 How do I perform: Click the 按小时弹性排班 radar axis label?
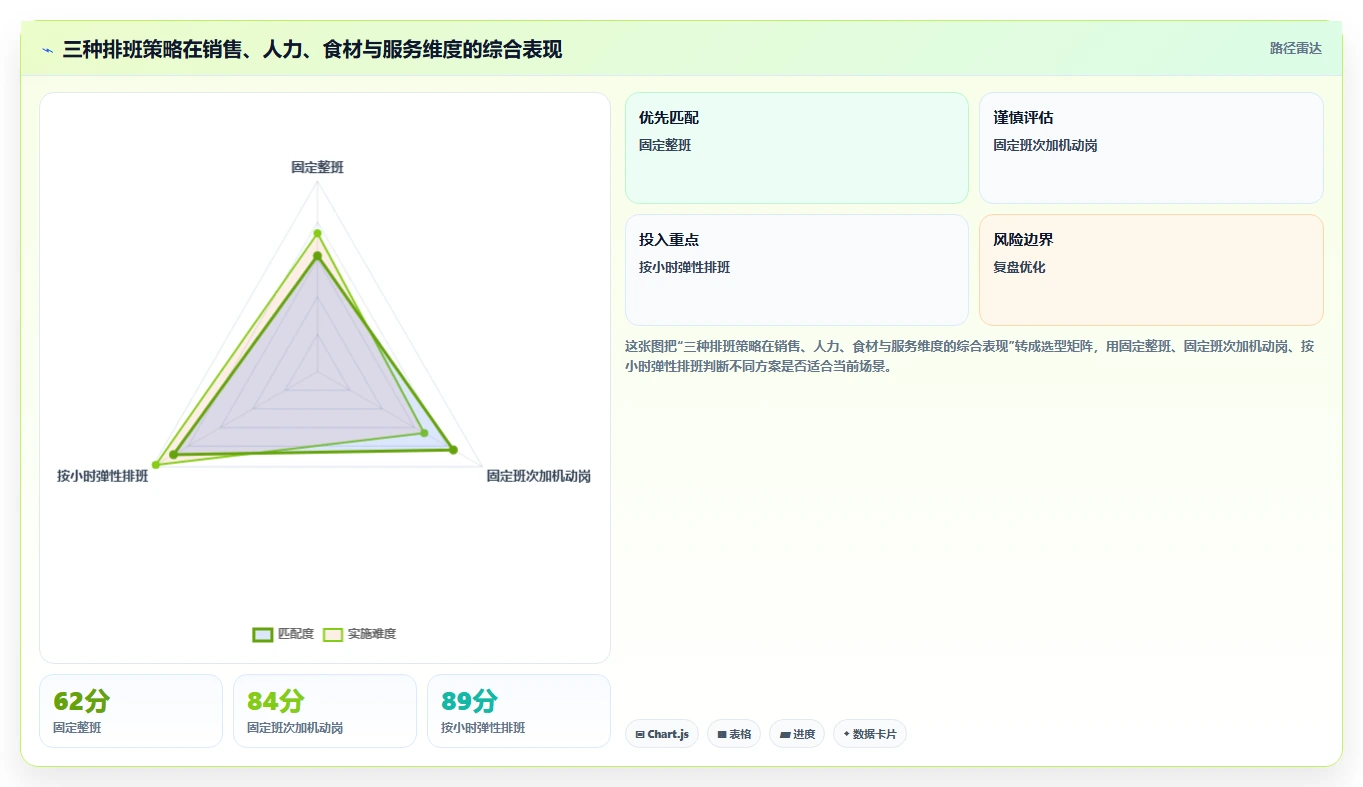(x=102, y=476)
